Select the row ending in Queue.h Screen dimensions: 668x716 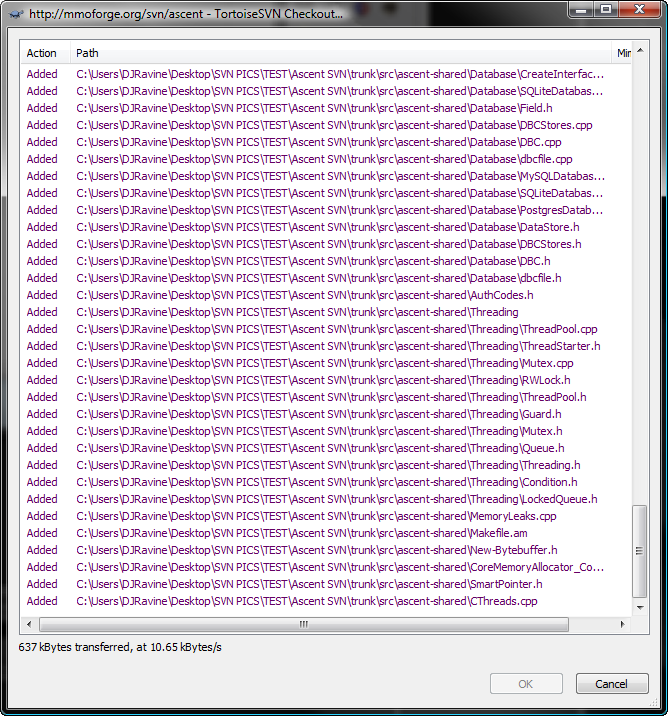tap(326, 448)
